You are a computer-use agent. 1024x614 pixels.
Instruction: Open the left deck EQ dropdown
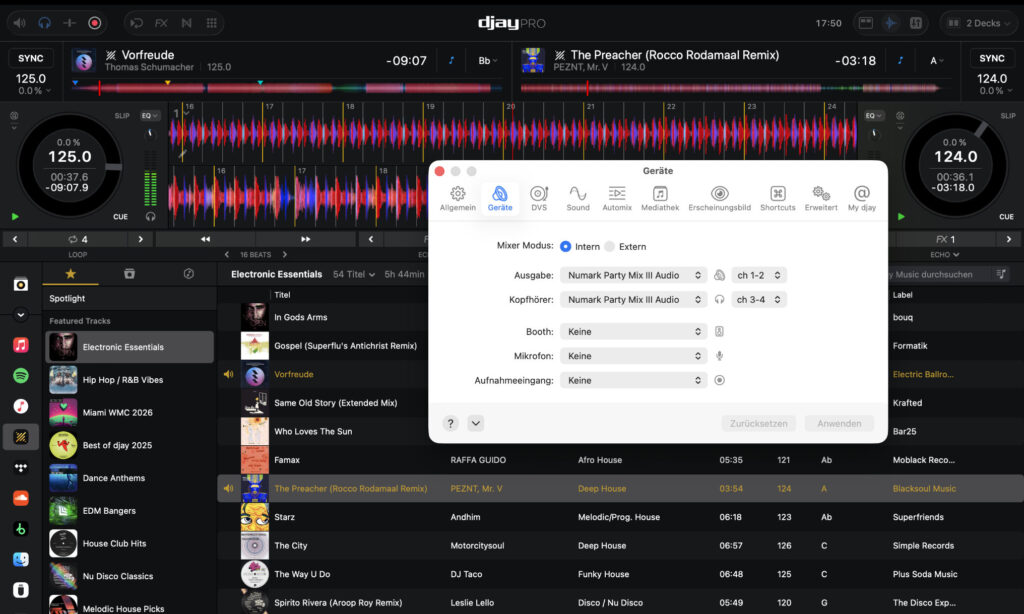point(150,116)
